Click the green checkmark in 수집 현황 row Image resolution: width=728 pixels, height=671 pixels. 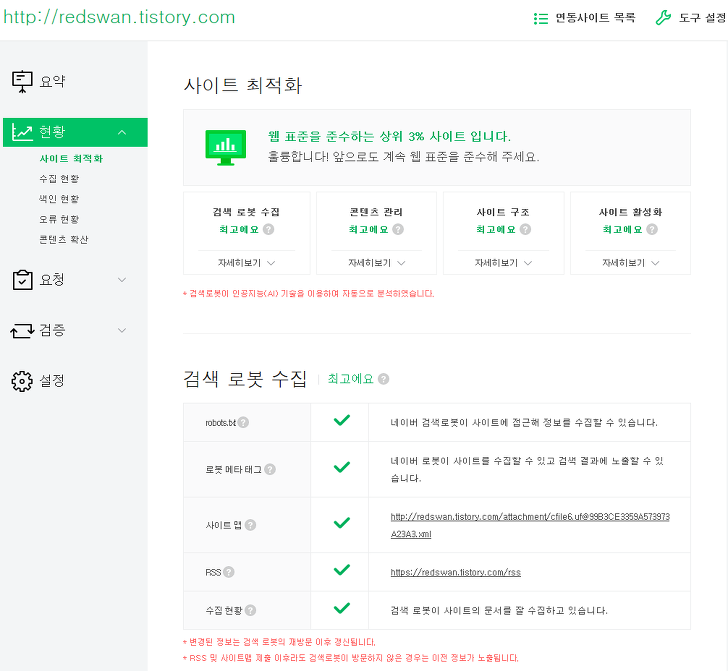(342, 608)
